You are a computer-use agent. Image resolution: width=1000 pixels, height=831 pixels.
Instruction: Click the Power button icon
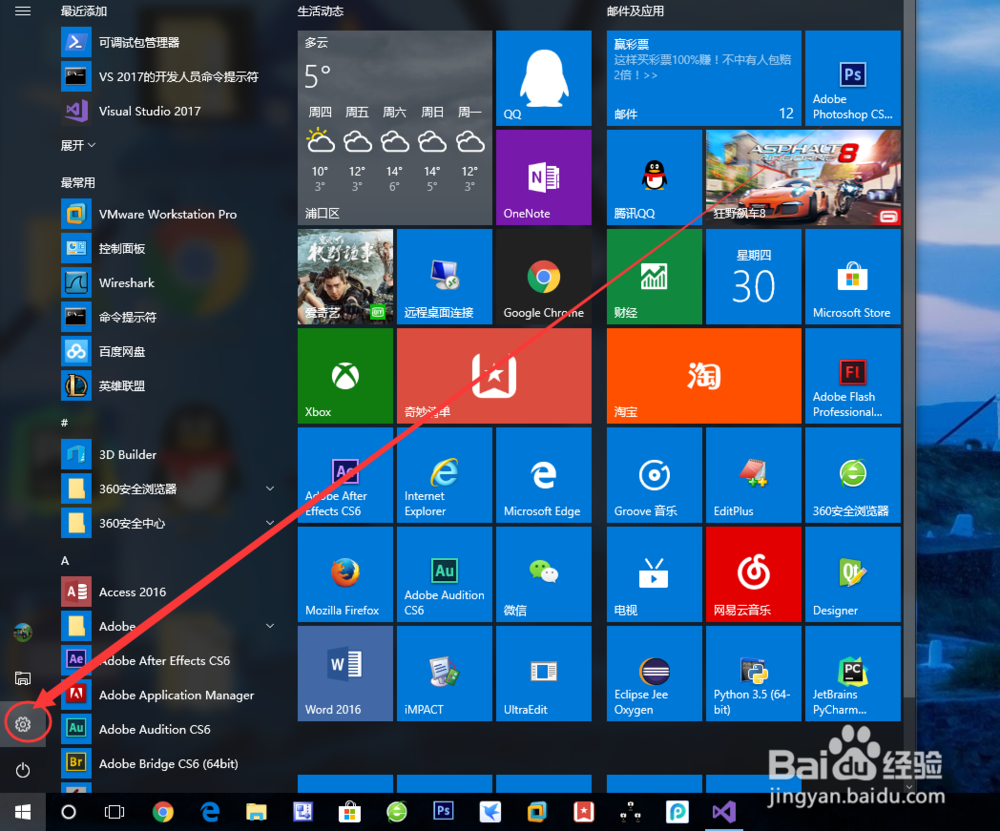pos(23,770)
